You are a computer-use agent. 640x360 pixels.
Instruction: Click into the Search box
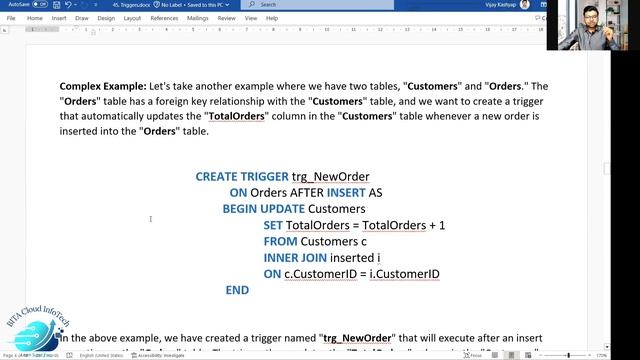(318, 4)
